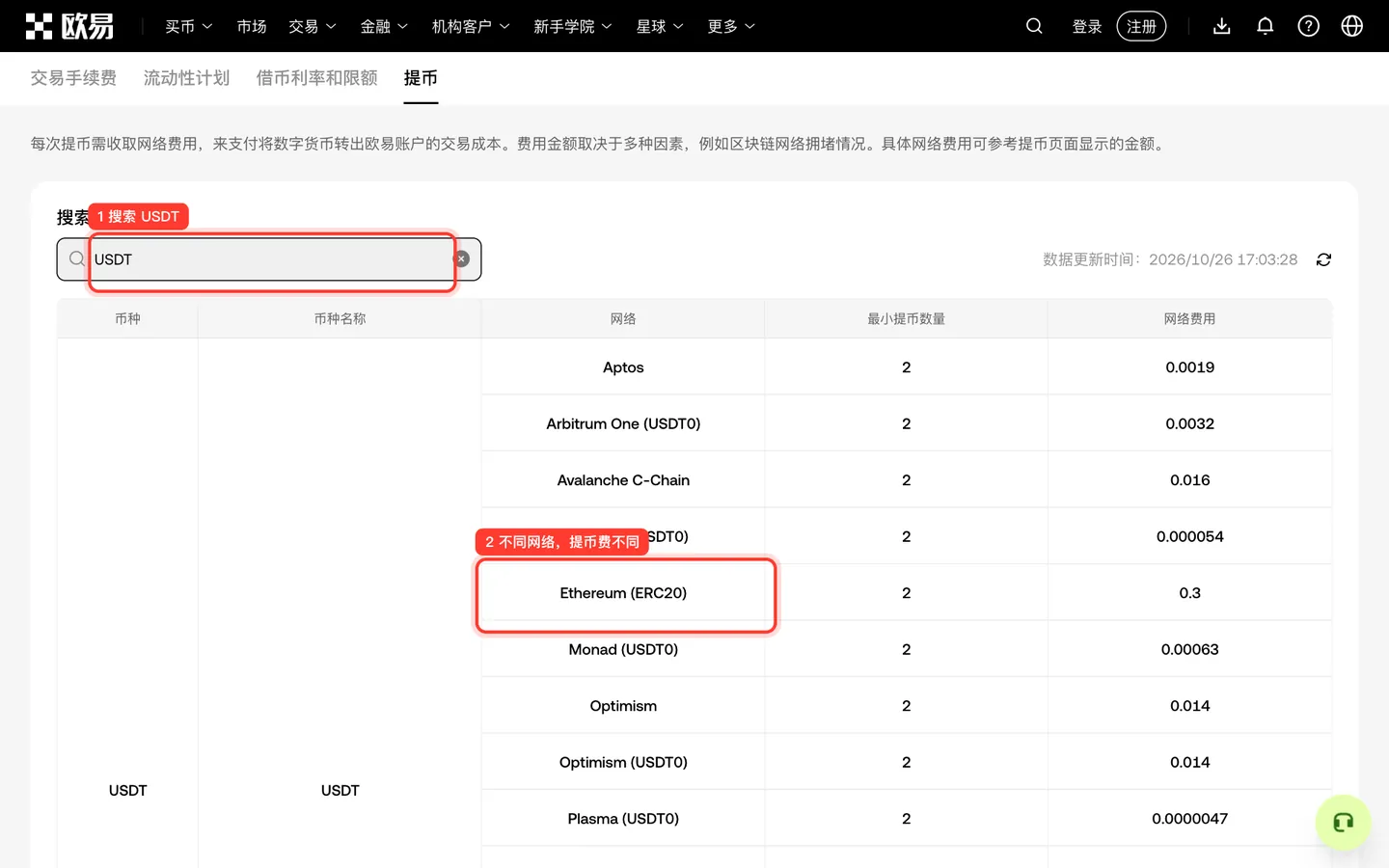Viewport: 1389px width, 868px height.
Task: Expand the 更多 menu
Action: (731, 26)
